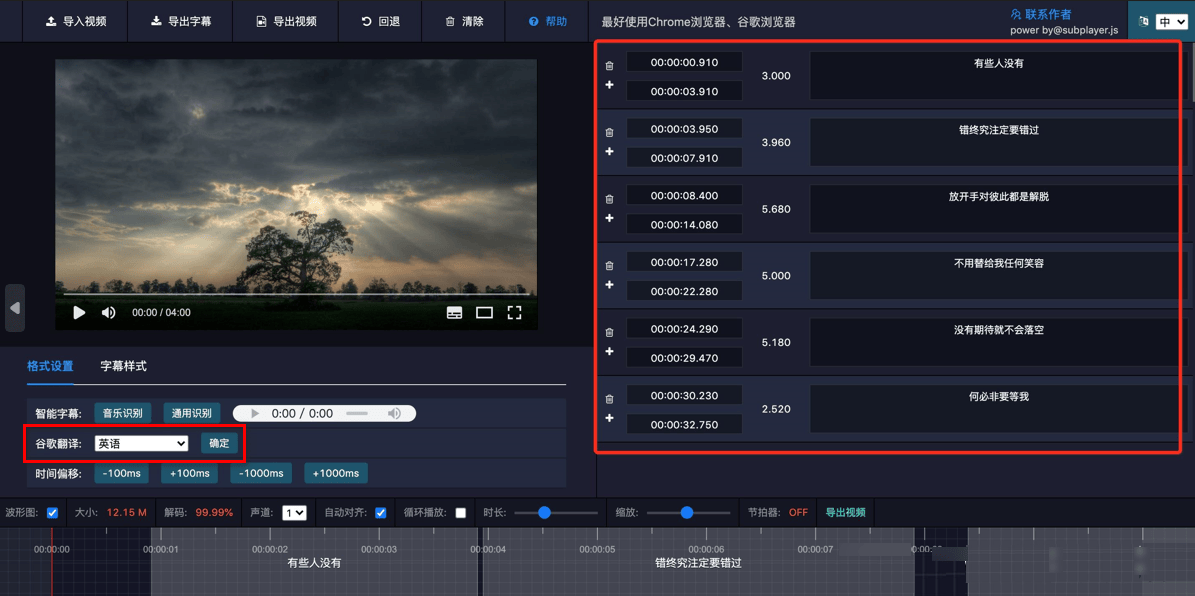Viewport: 1195px width, 596px height.
Task: Enable the 循环播放 loop checkbox
Action: pyautogui.click(x=460, y=513)
